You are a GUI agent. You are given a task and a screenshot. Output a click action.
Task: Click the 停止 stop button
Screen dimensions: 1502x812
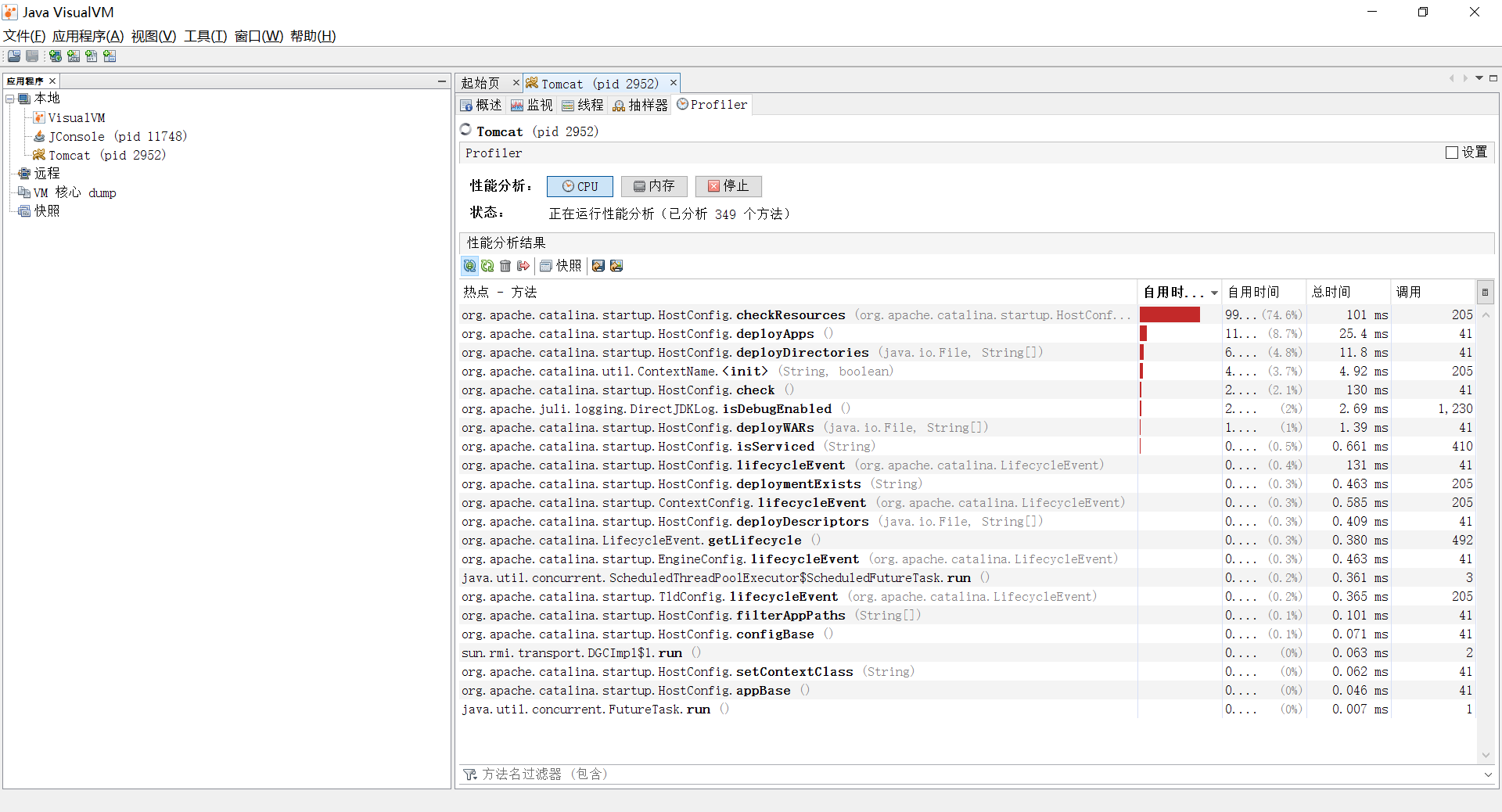[728, 186]
